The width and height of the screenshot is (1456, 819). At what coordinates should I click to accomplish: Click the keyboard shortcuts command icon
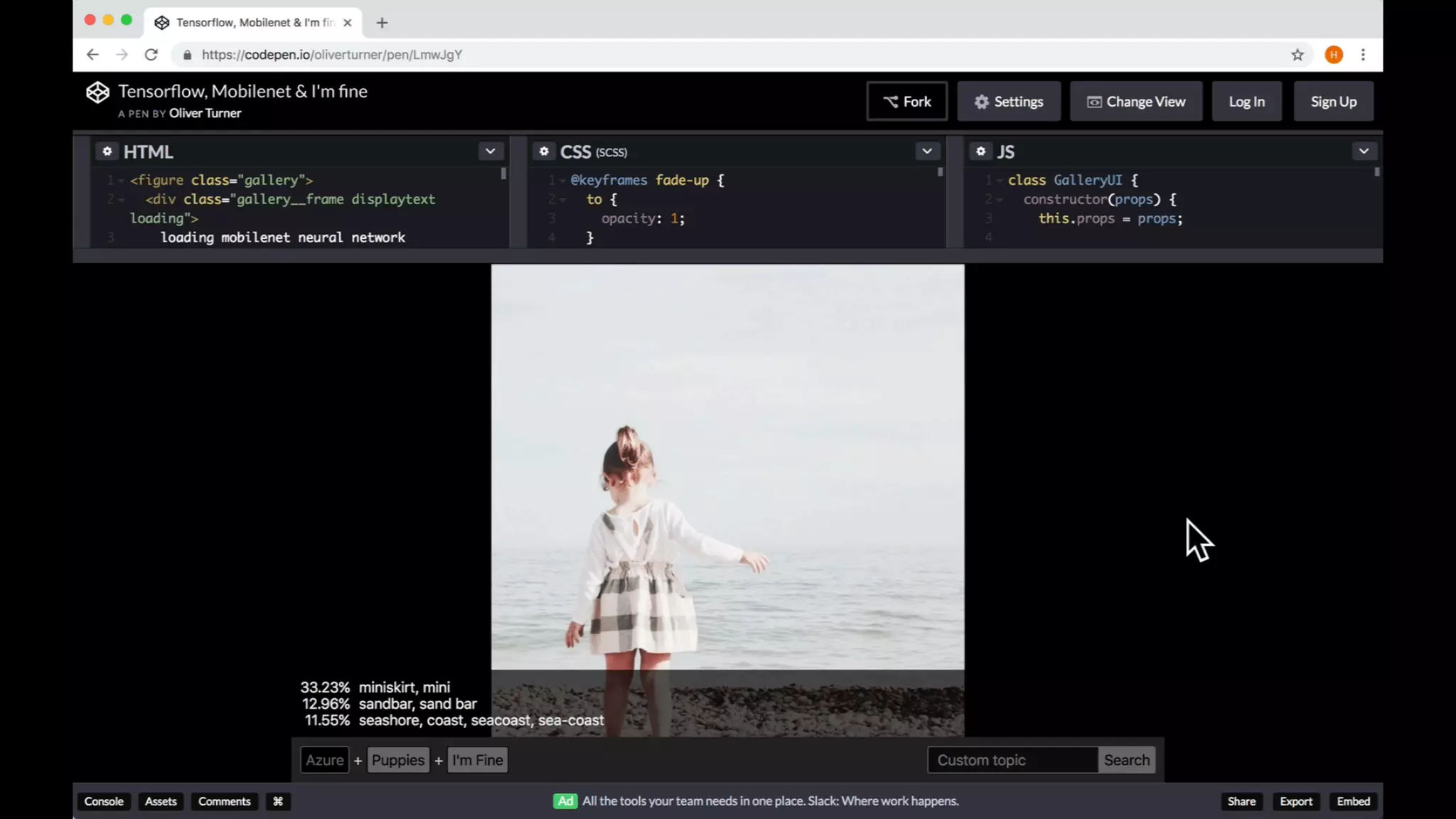(278, 801)
